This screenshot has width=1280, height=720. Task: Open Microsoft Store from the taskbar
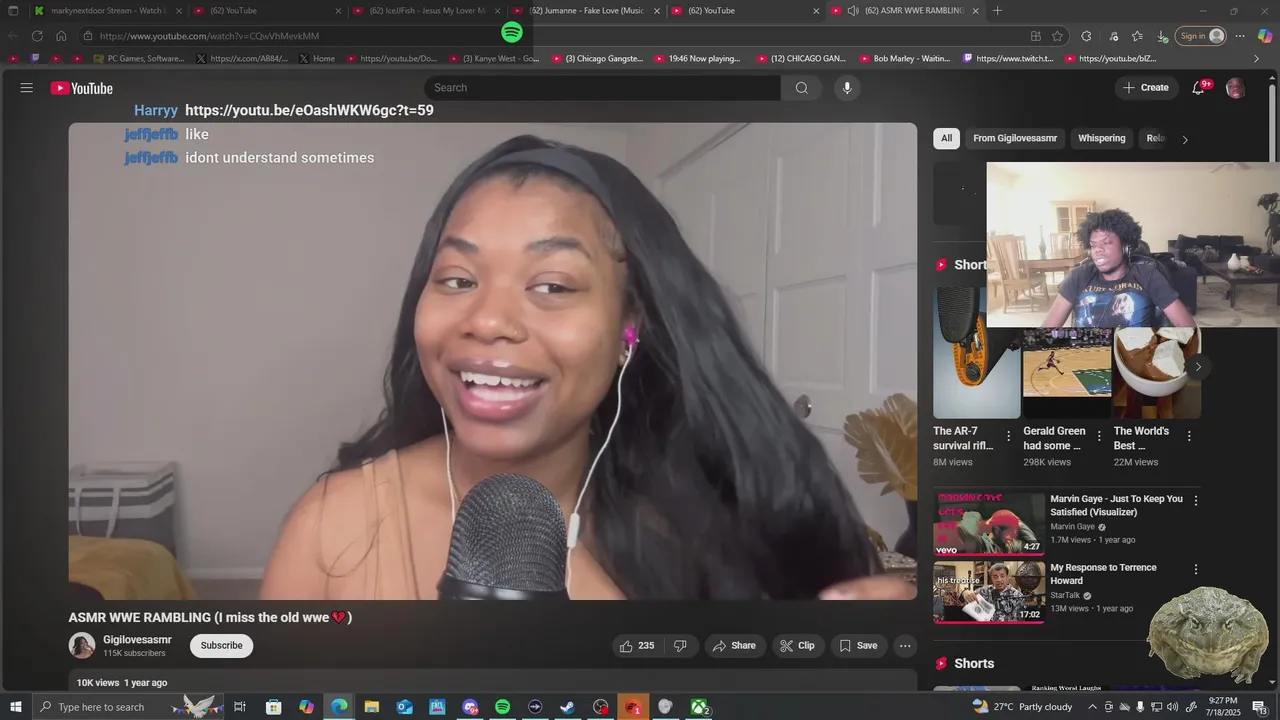pyautogui.click(x=274, y=707)
